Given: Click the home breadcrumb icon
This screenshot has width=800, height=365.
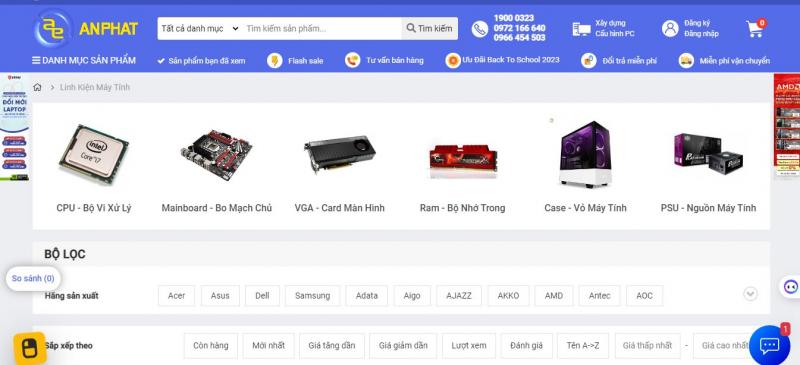Looking at the screenshot, I should [x=37, y=87].
